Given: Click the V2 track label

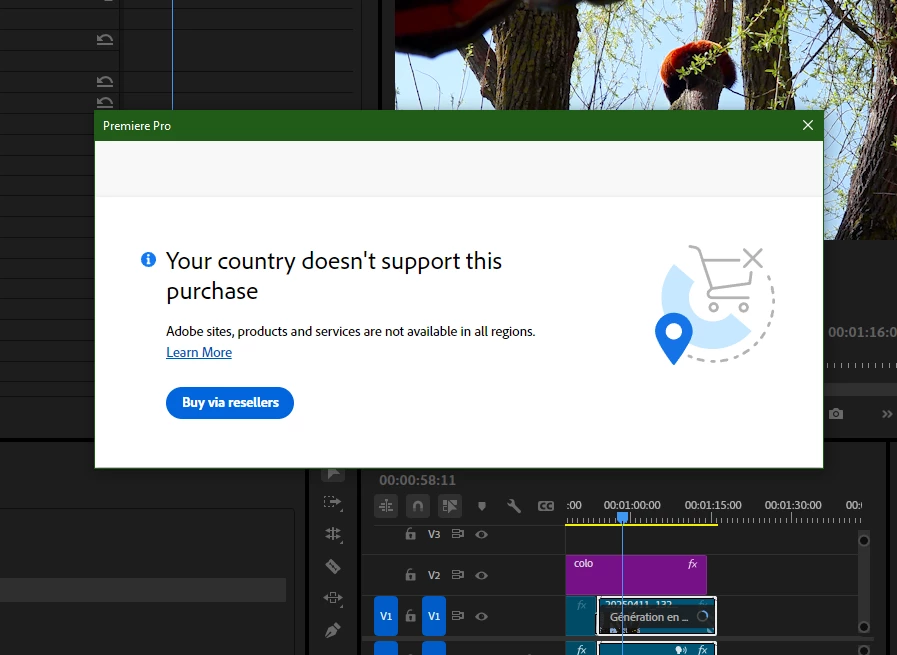Looking at the screenshot, I should 434,575.
